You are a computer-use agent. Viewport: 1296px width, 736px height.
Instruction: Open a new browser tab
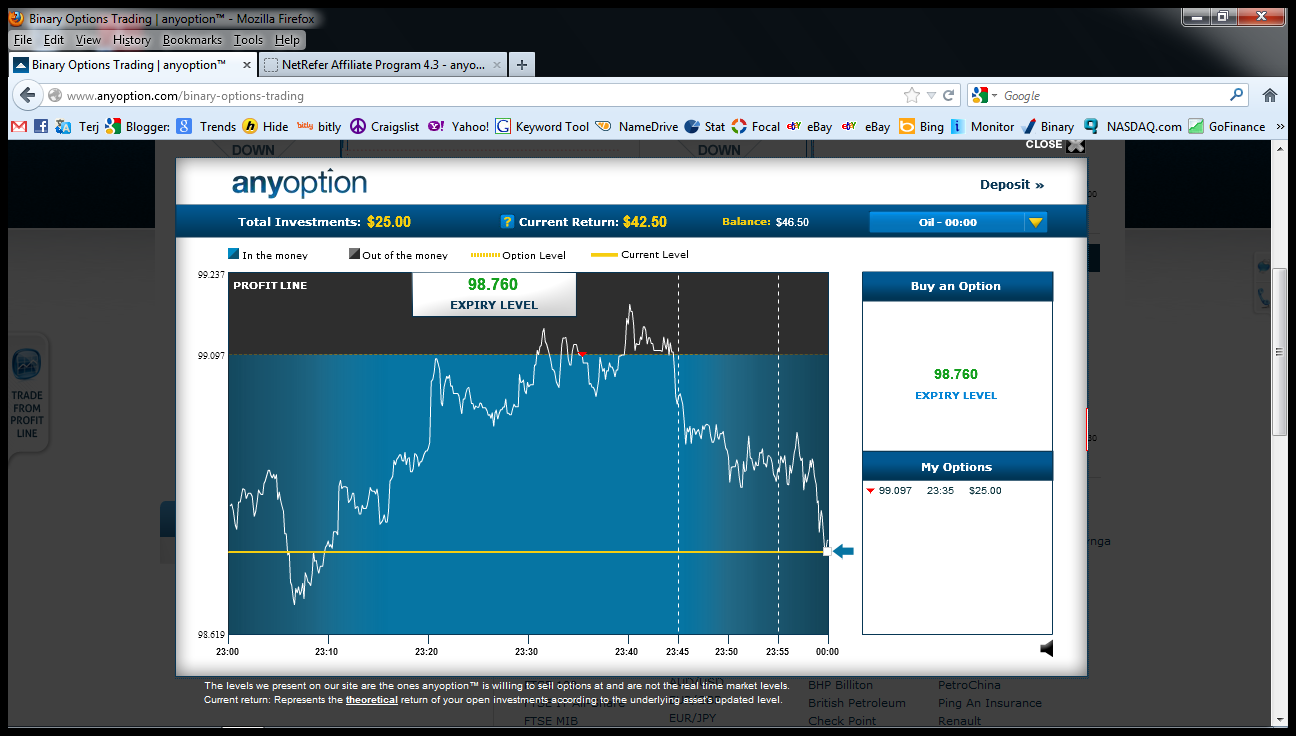click(x=521, y=65)
